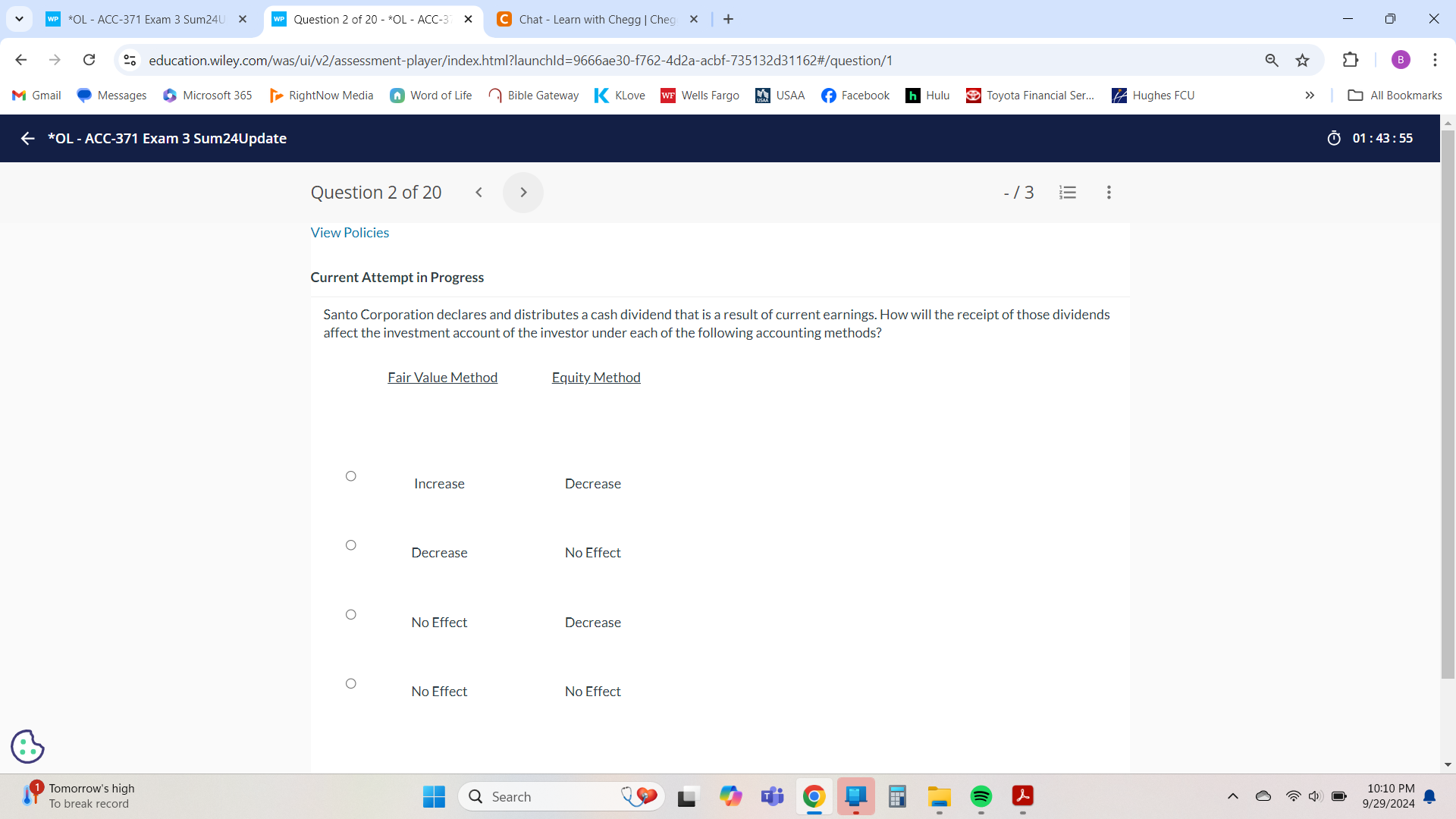Click timer clock icon
The width and height of the screenshot is (1456, 819).
pyautogui.click(x=1334, y=138)
